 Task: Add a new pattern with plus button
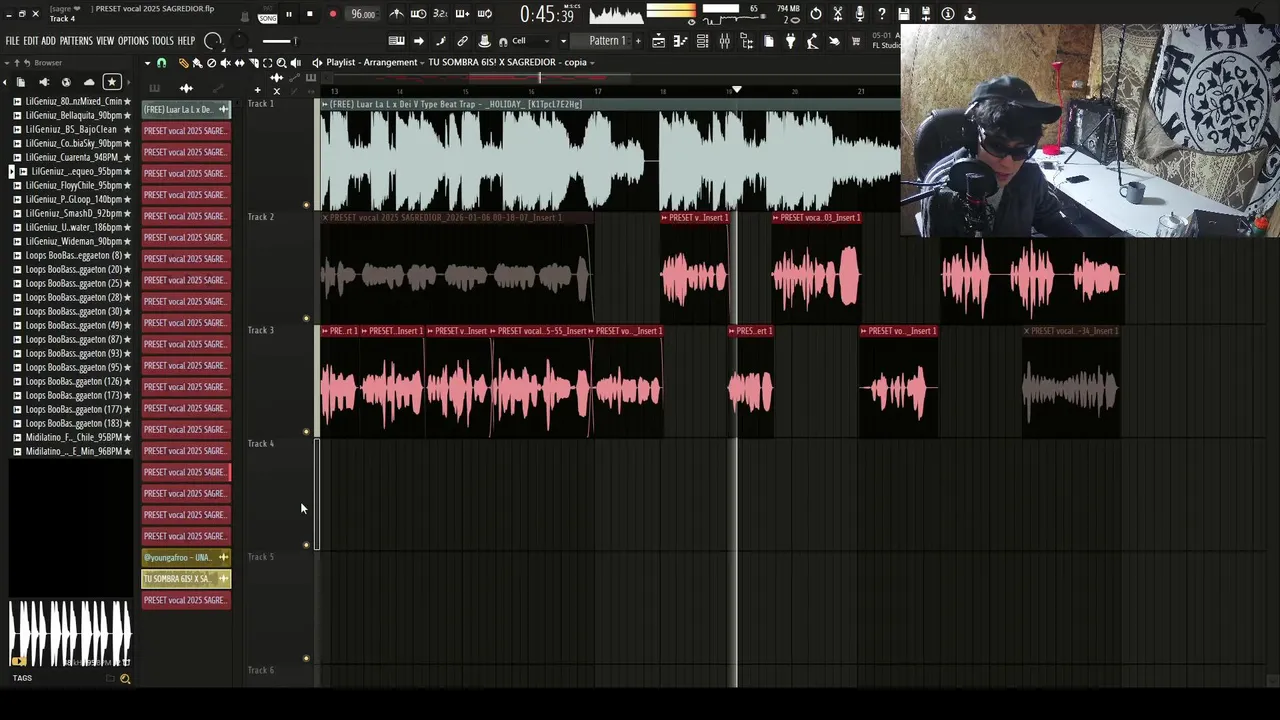638,41
